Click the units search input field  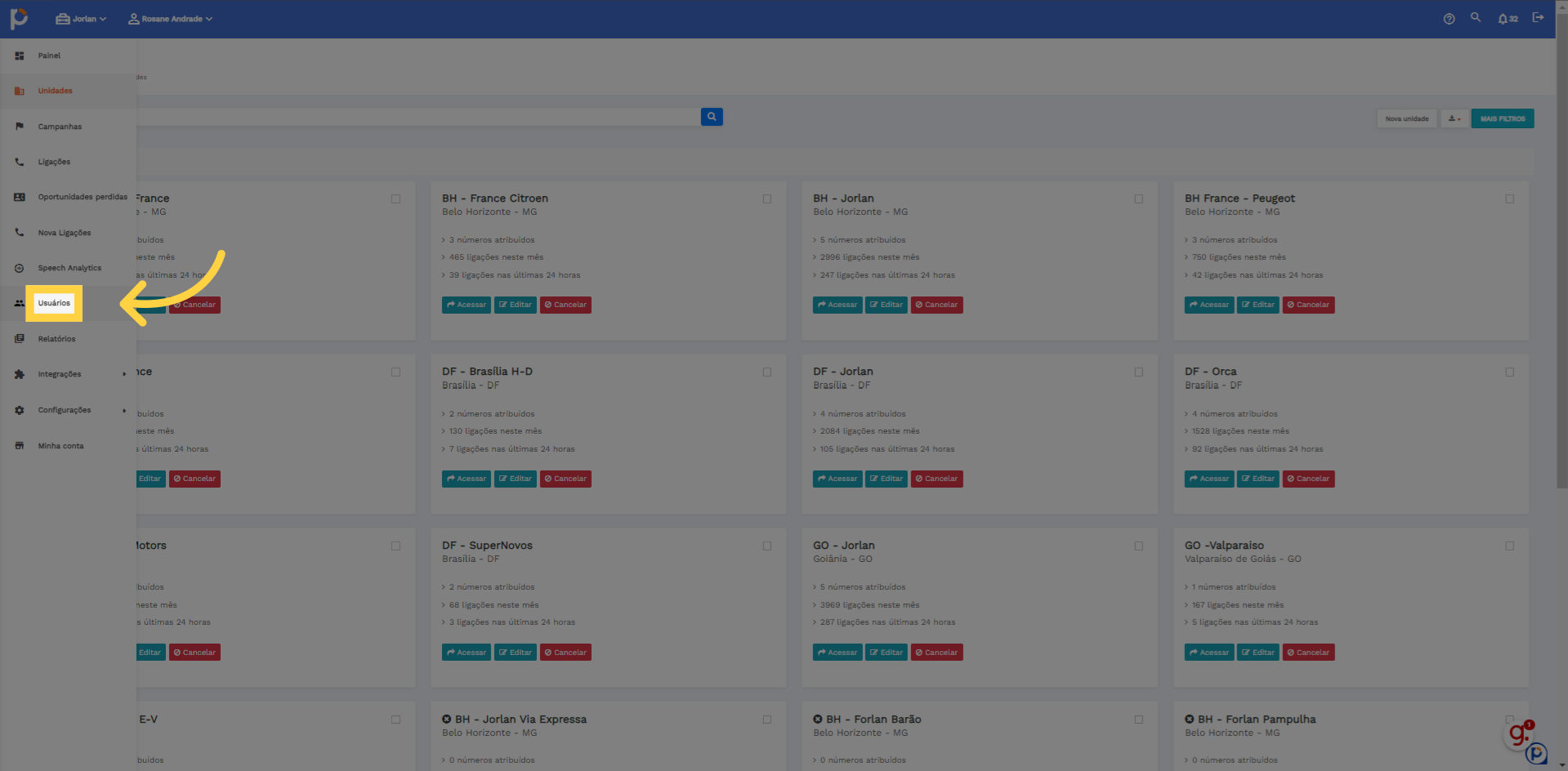(x=417, y=117)
